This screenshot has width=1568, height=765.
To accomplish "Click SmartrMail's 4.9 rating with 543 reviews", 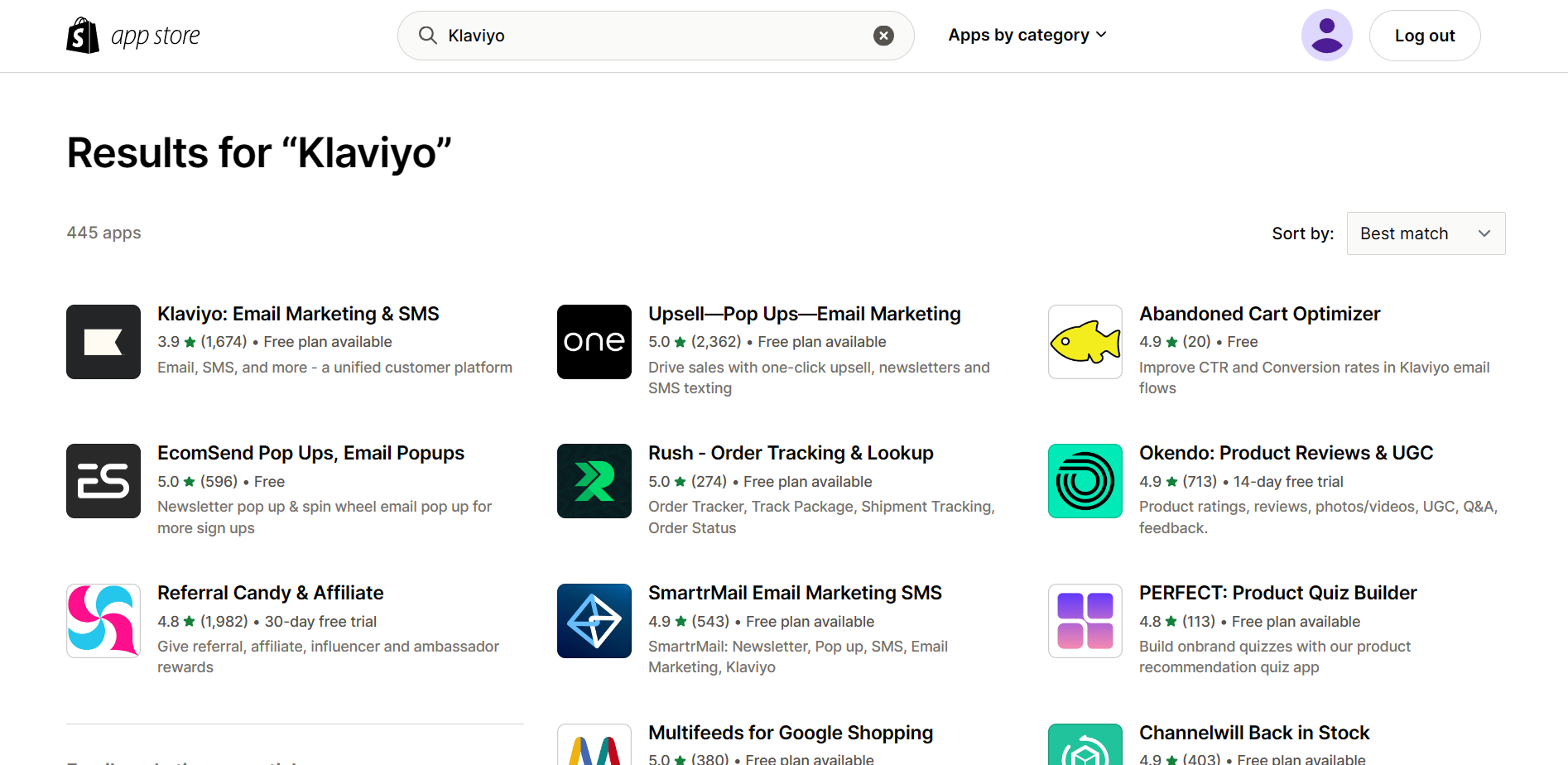I will tap(689, 621).
